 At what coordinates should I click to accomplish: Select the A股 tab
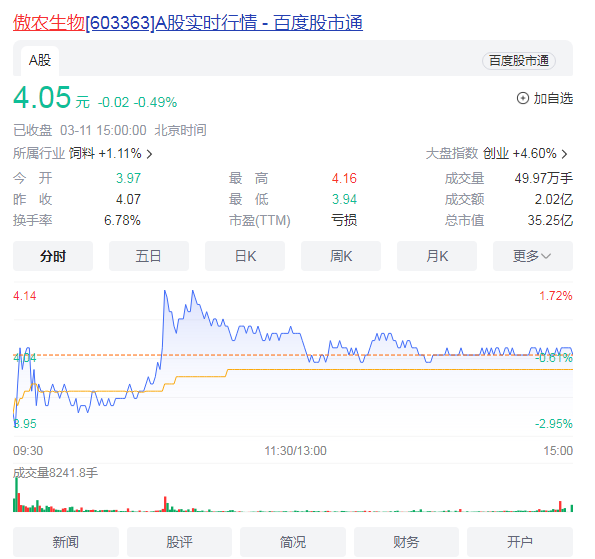coord(40,61)
